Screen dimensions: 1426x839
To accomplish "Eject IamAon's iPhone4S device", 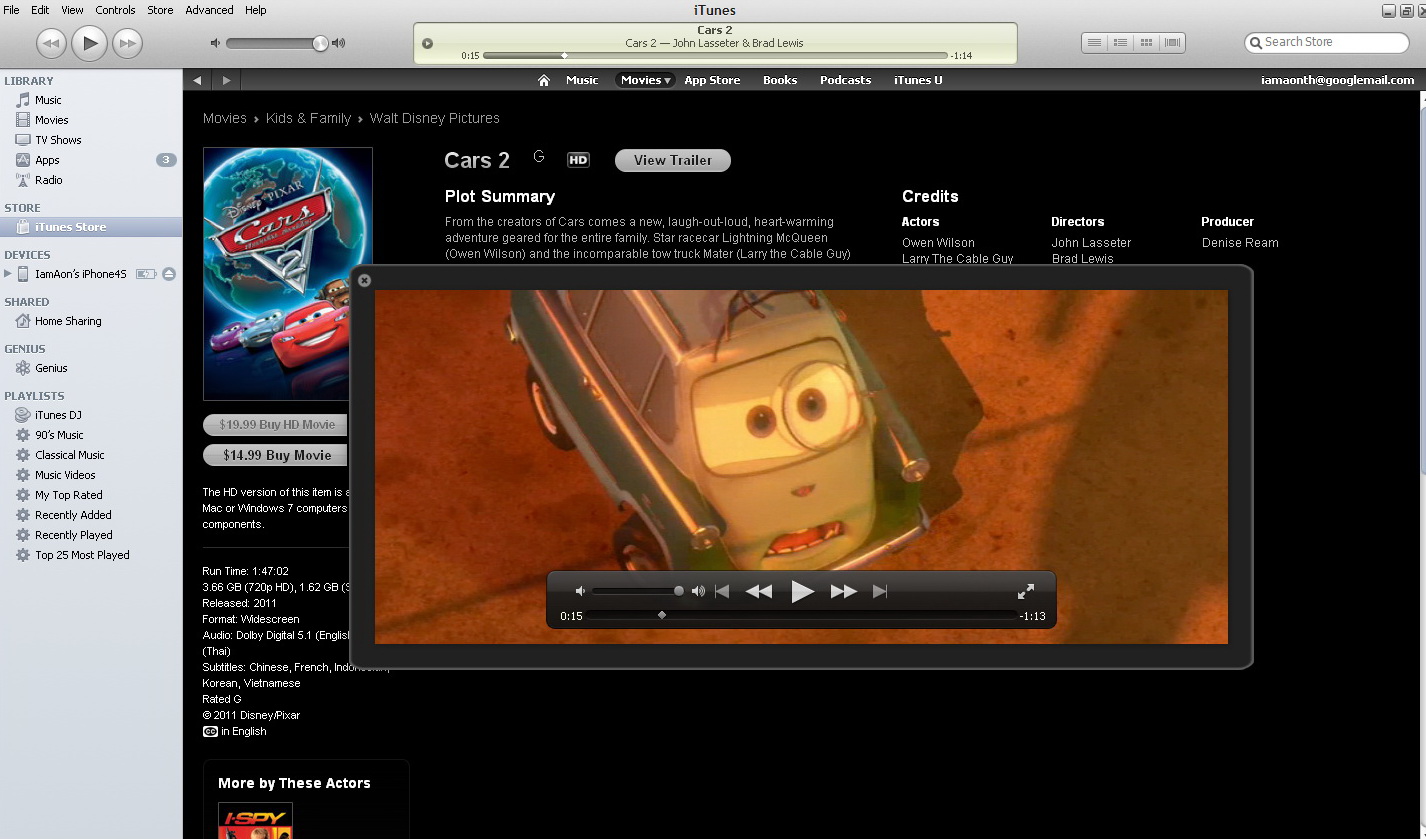I will (x=169, y=274).
